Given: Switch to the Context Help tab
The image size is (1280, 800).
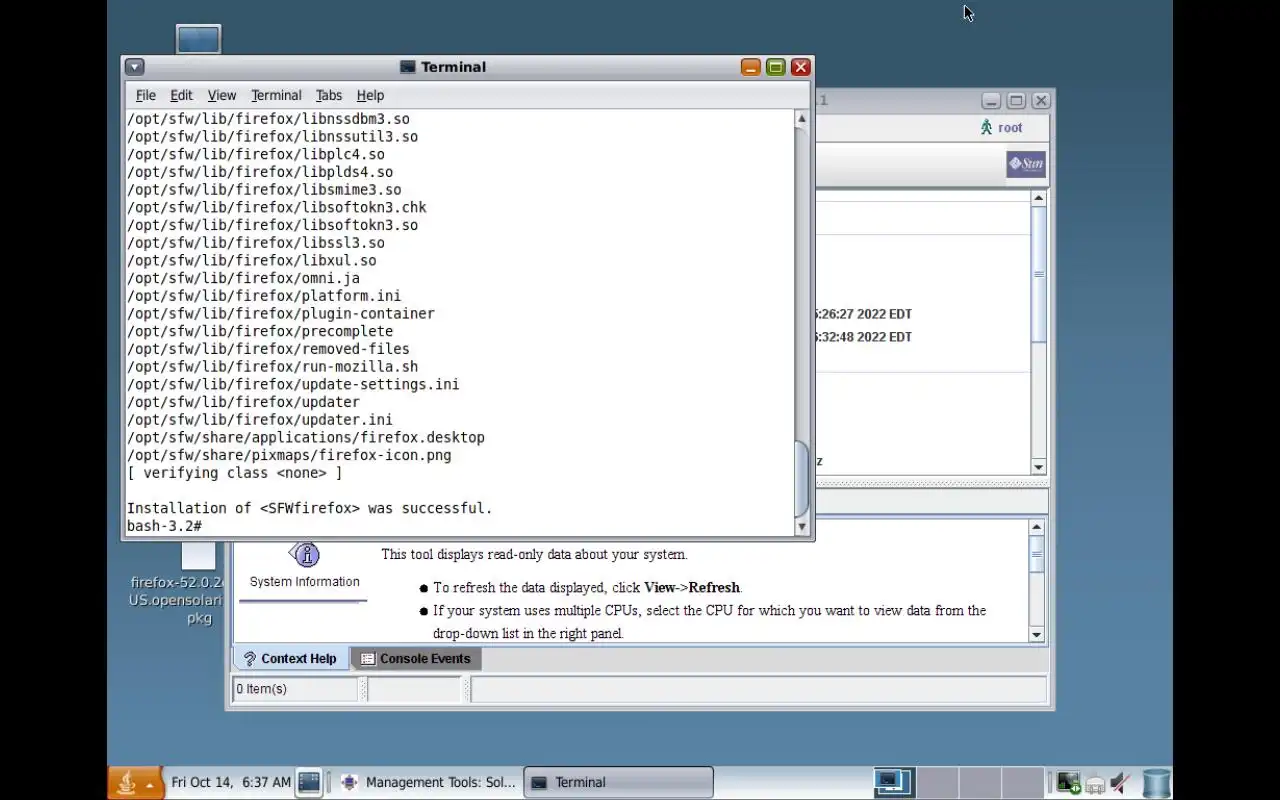Looking at the screenshot, I should click(291, 658).
